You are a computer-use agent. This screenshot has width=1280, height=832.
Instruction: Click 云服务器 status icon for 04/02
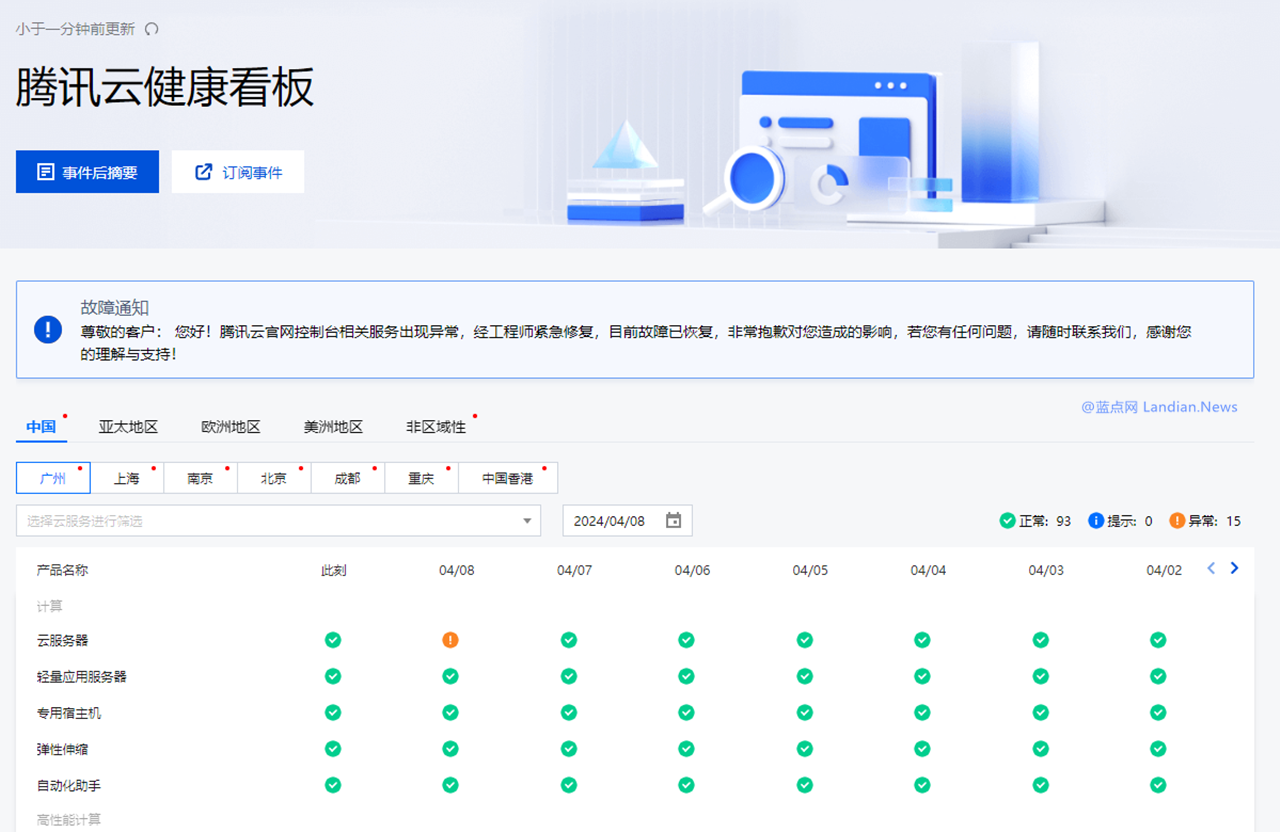coord(1158,640)
